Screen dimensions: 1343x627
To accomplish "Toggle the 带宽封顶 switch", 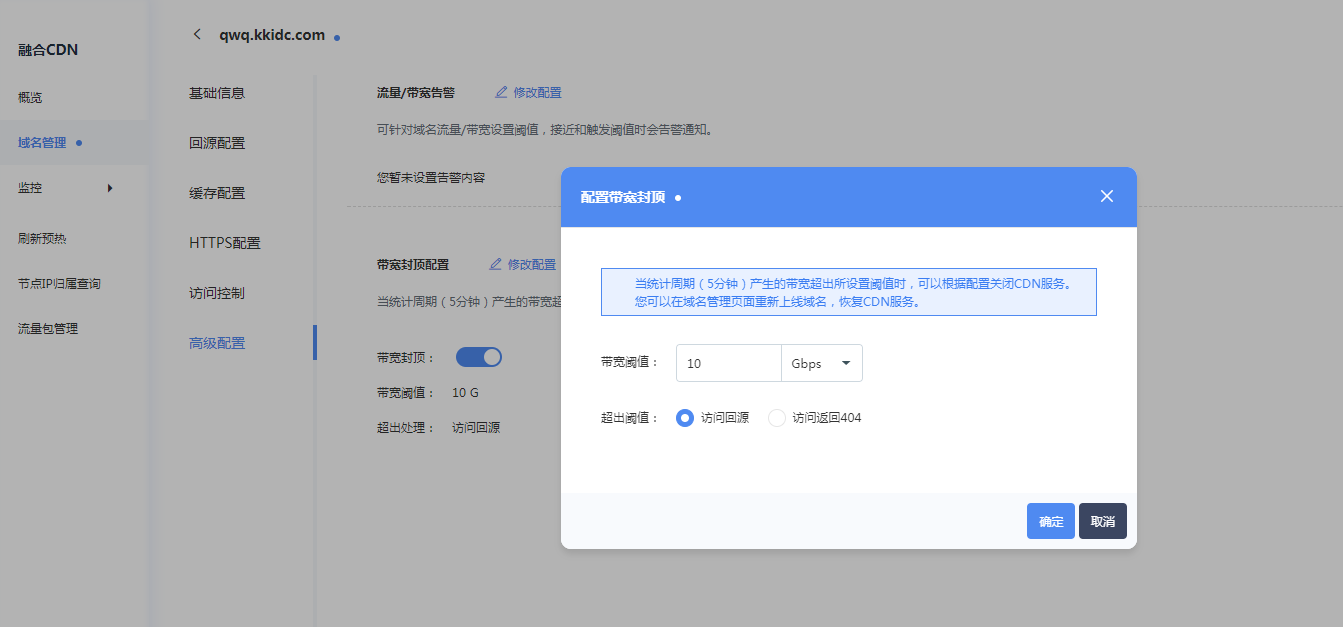I will [x=478, y=357].
